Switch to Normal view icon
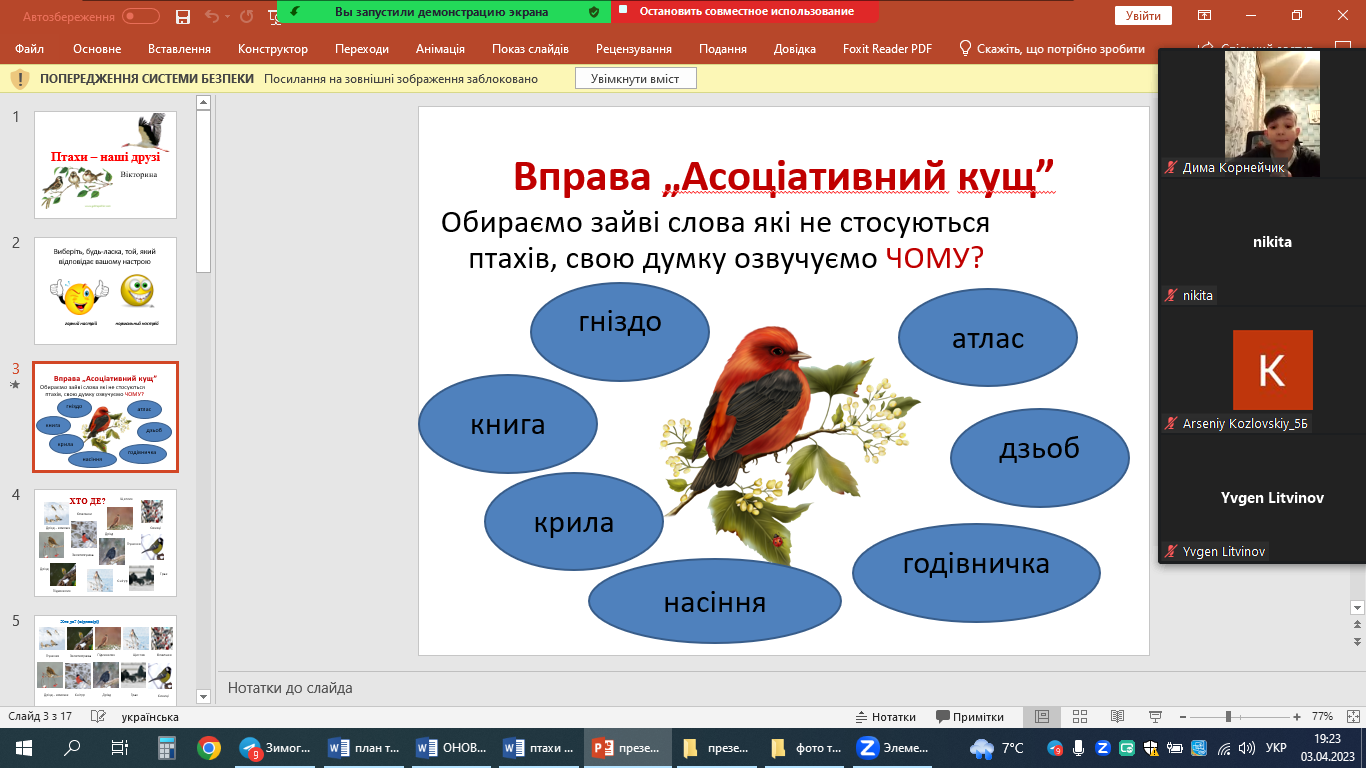Screen dimensions: 1366x768 [x=1042, y=717]
